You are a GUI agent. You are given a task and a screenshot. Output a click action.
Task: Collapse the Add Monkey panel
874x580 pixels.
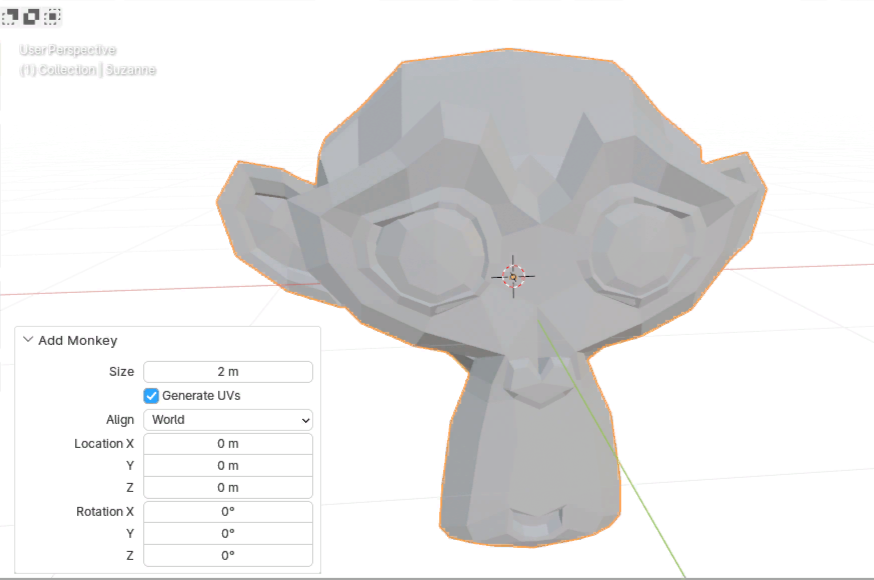point(28,340)
